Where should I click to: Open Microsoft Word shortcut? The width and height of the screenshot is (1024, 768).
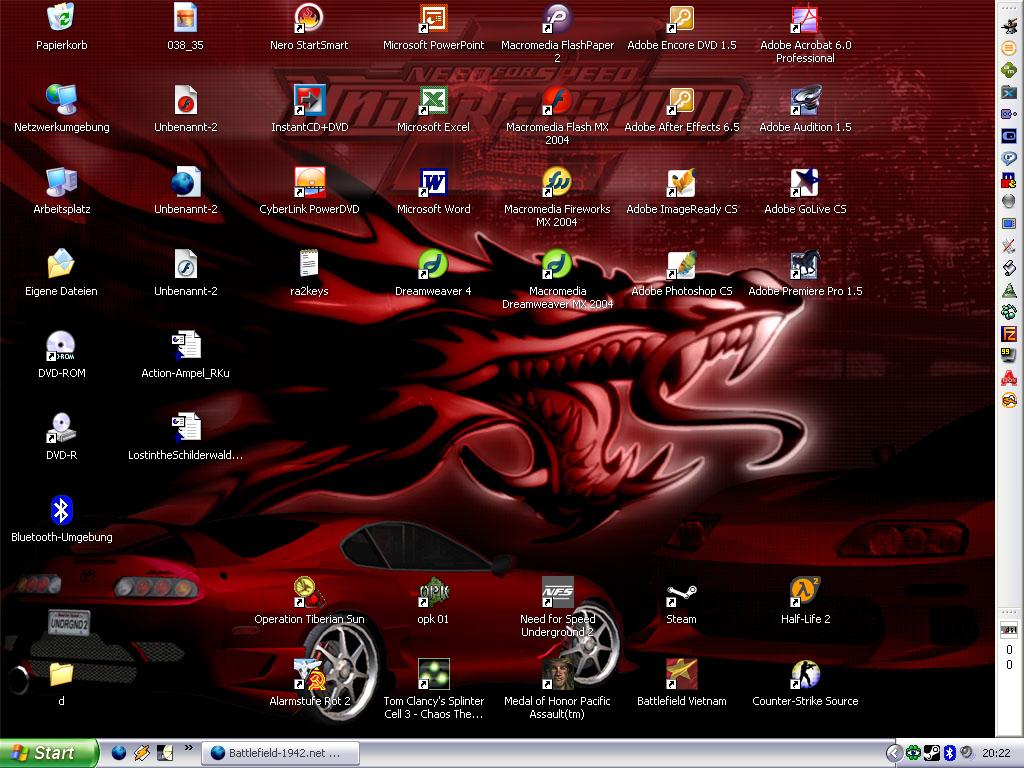point(433,182)
